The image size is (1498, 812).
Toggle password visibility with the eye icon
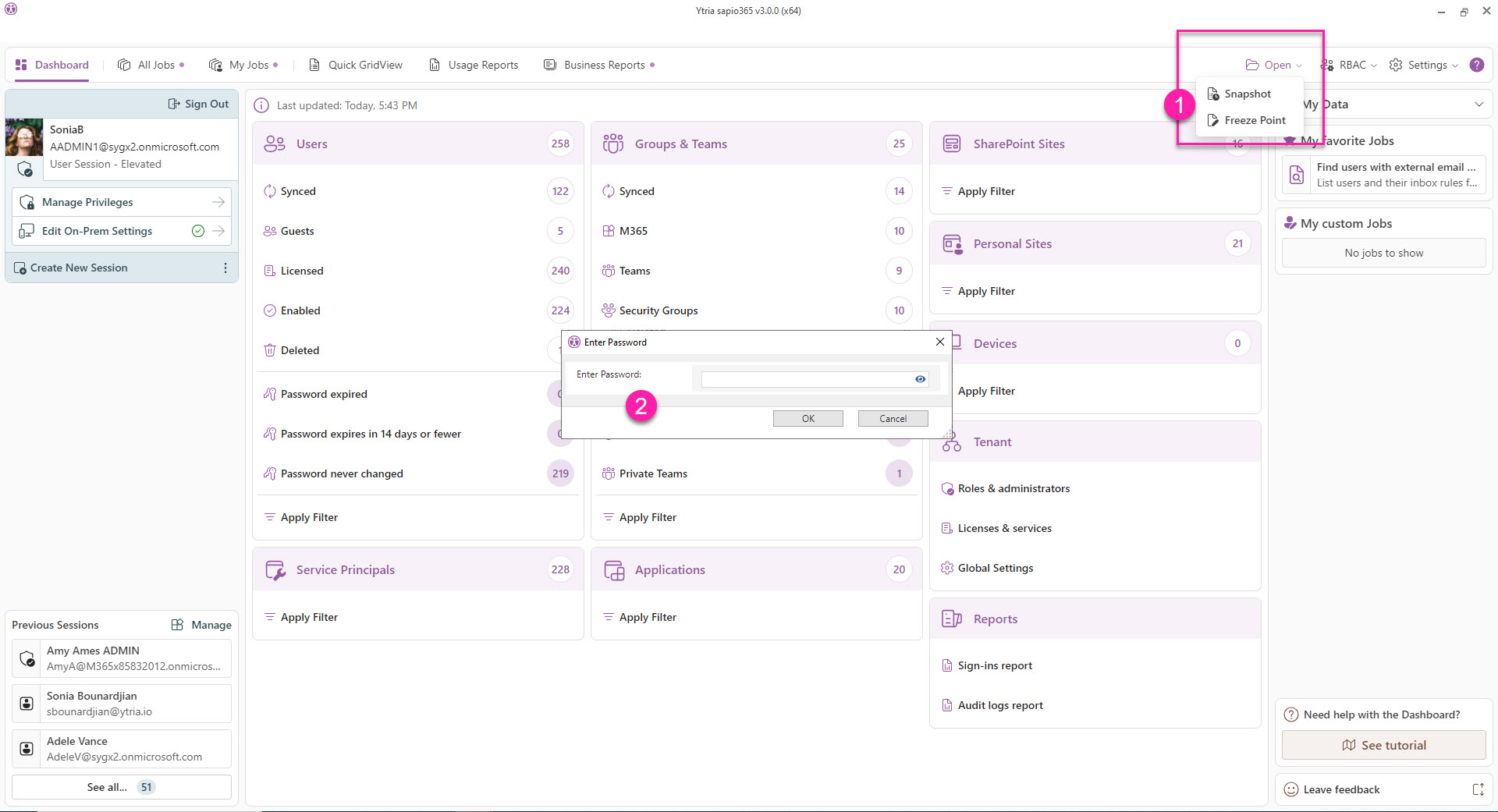[921, 379]
